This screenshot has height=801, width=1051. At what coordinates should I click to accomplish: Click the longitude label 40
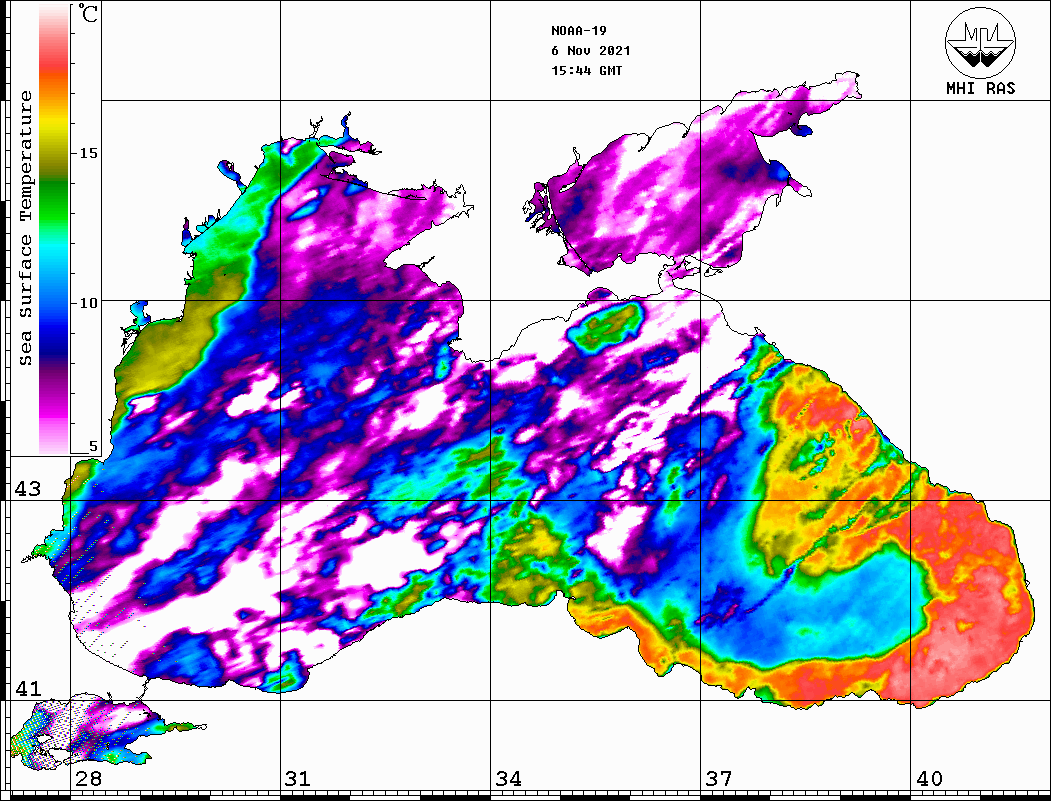[929, 779]
